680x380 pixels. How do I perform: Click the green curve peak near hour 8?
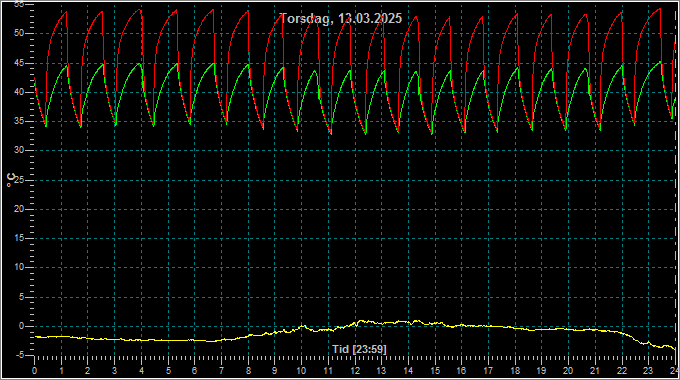(248, 65)
